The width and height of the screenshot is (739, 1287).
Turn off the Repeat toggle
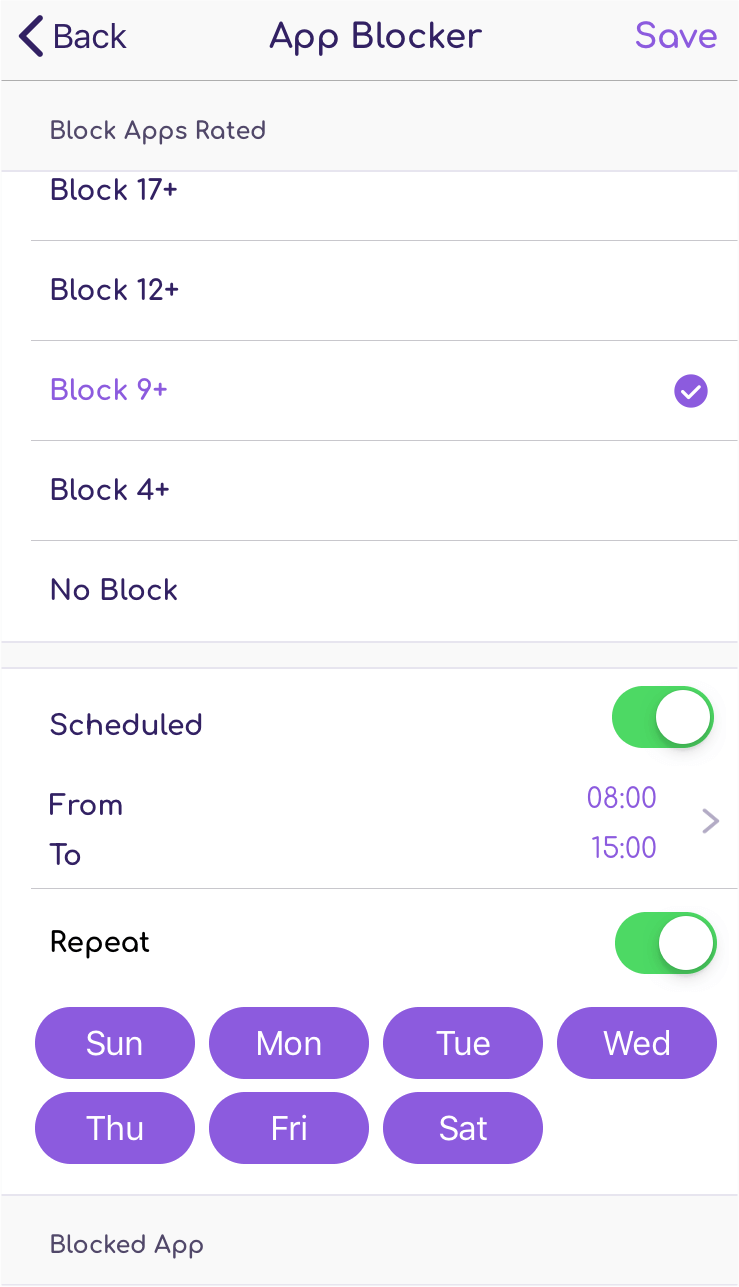click(665, 943)
